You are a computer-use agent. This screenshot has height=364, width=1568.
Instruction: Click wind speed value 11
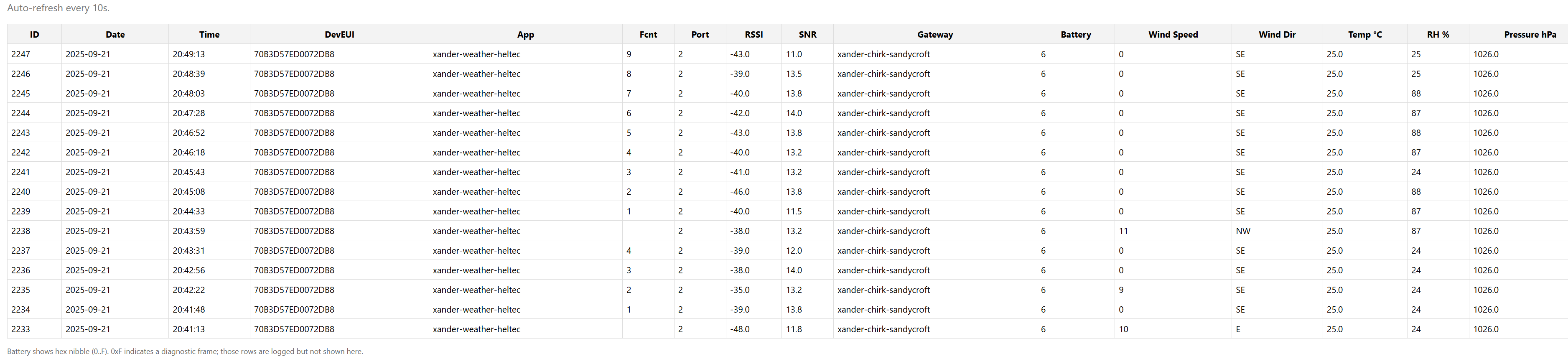[x=1123, y=231]
